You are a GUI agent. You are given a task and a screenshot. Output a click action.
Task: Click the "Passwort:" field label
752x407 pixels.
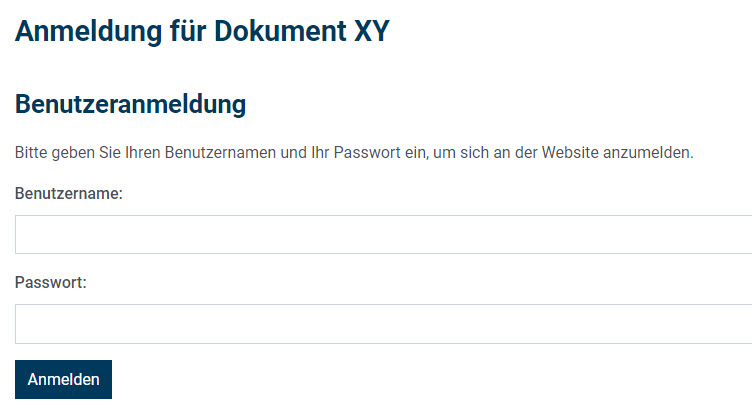point(51,282)
